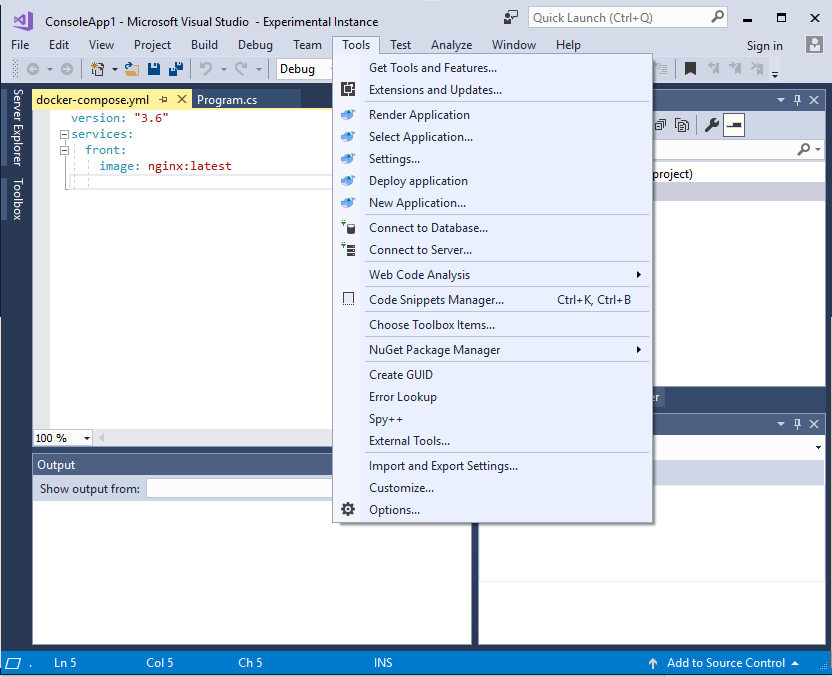The height and width of the screenshot is (677, 832).
Task: Open the toolbar overflow options arrow
Action: (775, 74)
